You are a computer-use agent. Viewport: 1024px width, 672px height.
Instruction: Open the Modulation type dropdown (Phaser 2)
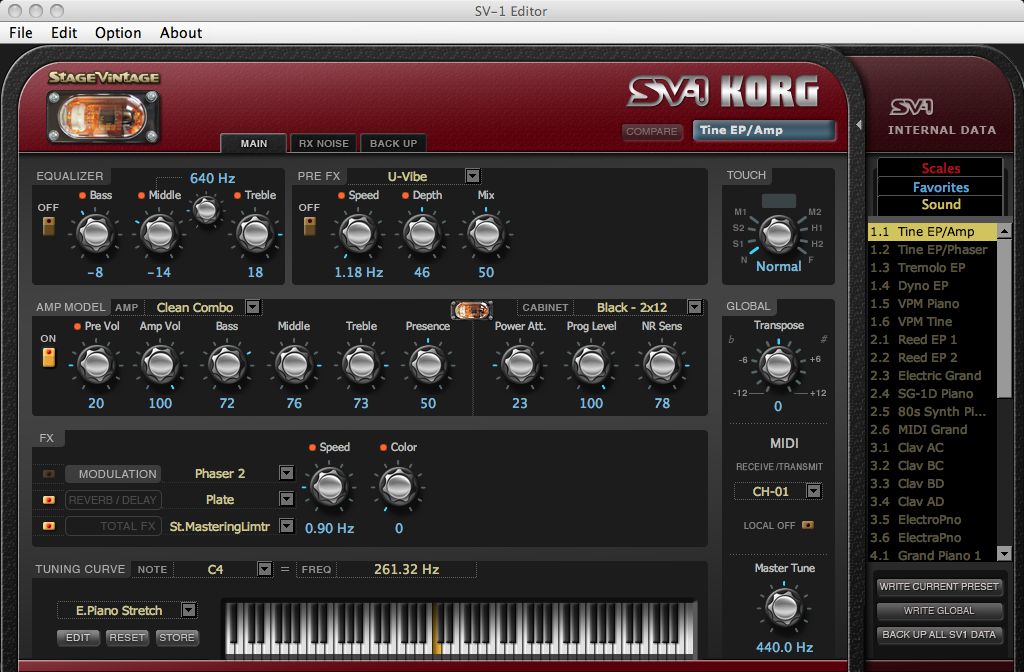[287, 473]
